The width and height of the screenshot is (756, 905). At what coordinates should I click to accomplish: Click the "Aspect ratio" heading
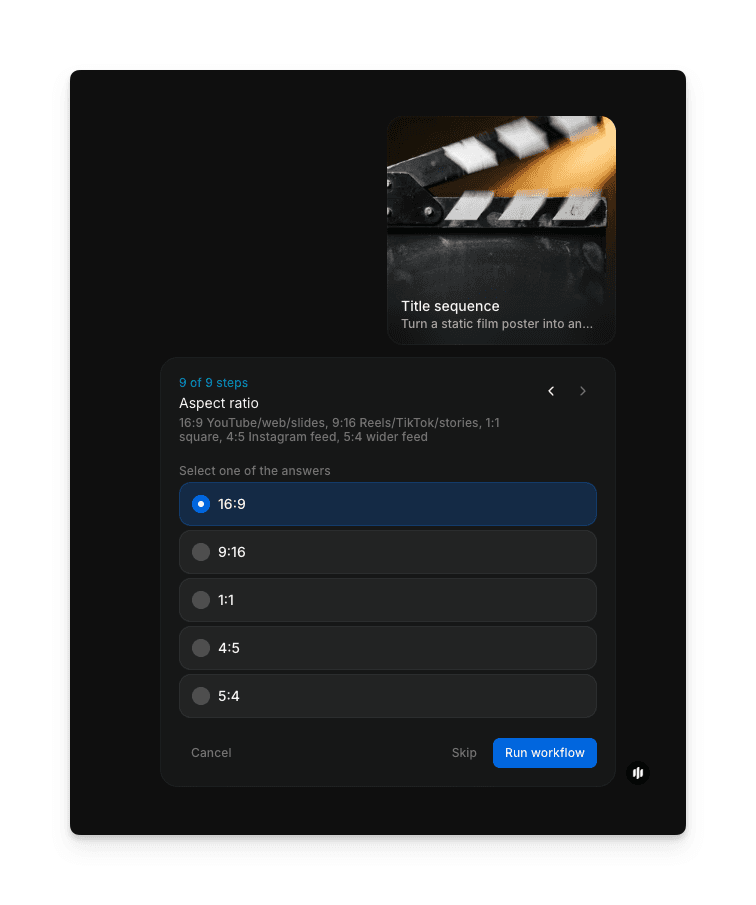219,403
